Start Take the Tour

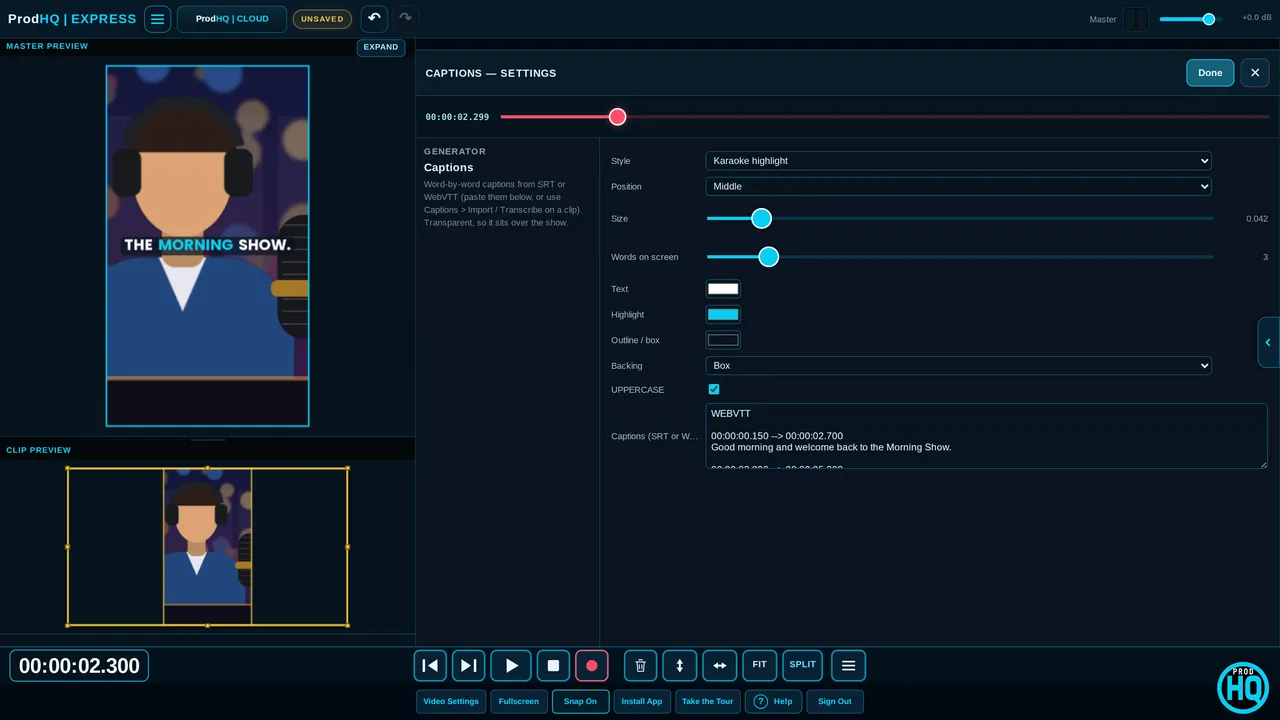click(708, 702)
